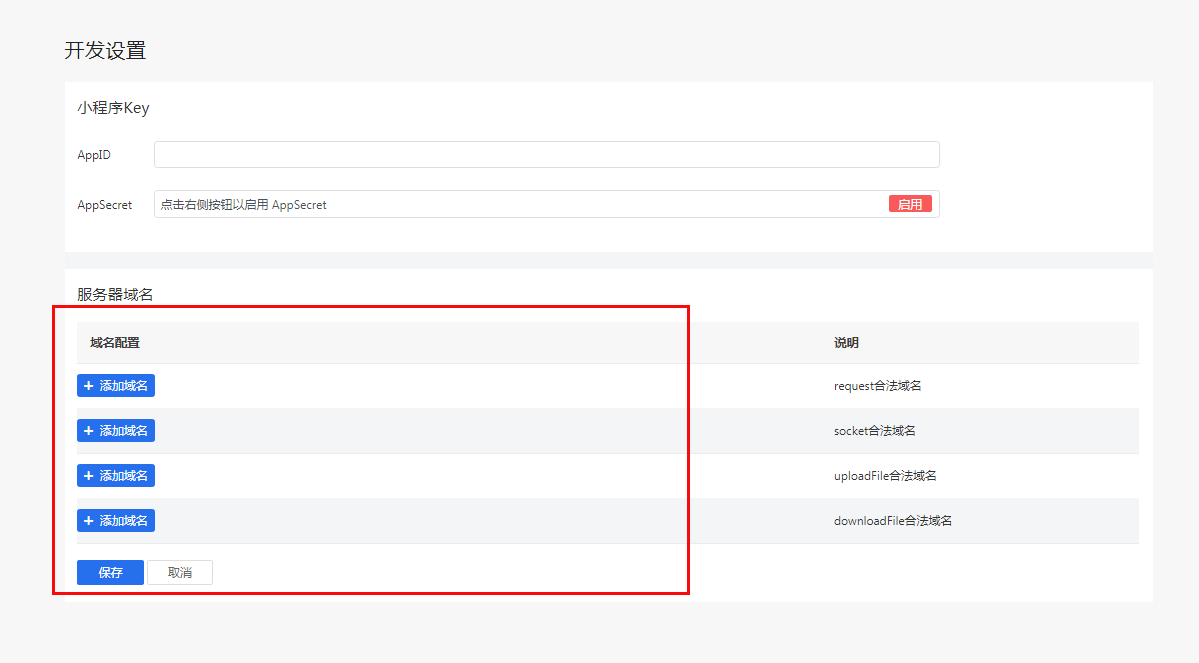
Task: Click the 说明 column header
Action: click(846, 343)
